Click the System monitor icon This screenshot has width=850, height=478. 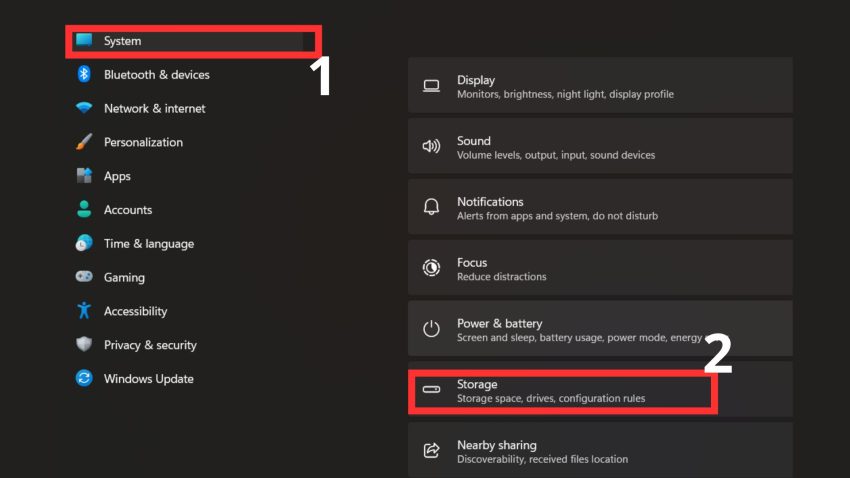pyautogui.click(x=84, y=40)
